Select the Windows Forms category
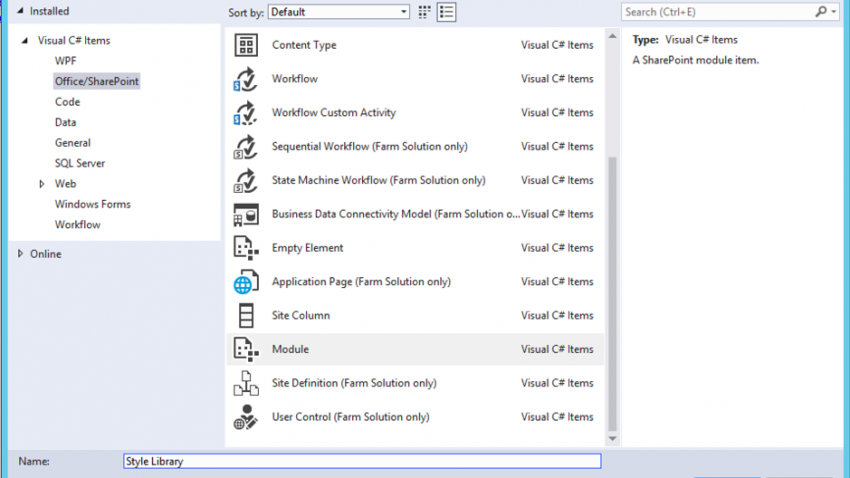This screenshot has width=850, height=478. pyautogui.click(x=93, y=204)
